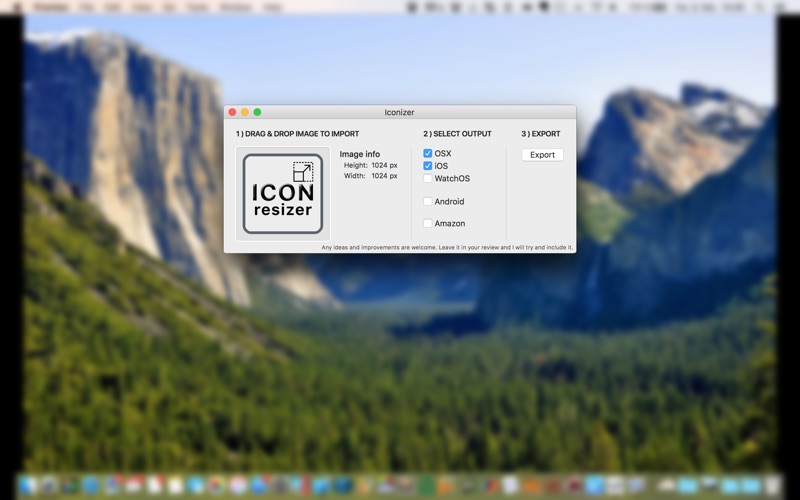The height and width of the screenshot is (500, 800).
Task: Uncheck the OSX output checkbox
Action: pos(428,153)
